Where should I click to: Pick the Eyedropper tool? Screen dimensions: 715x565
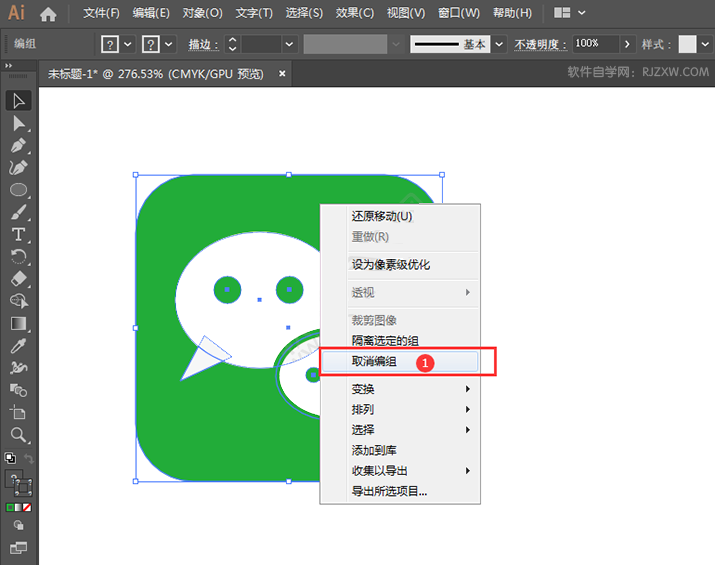click(x=18, y=346)
